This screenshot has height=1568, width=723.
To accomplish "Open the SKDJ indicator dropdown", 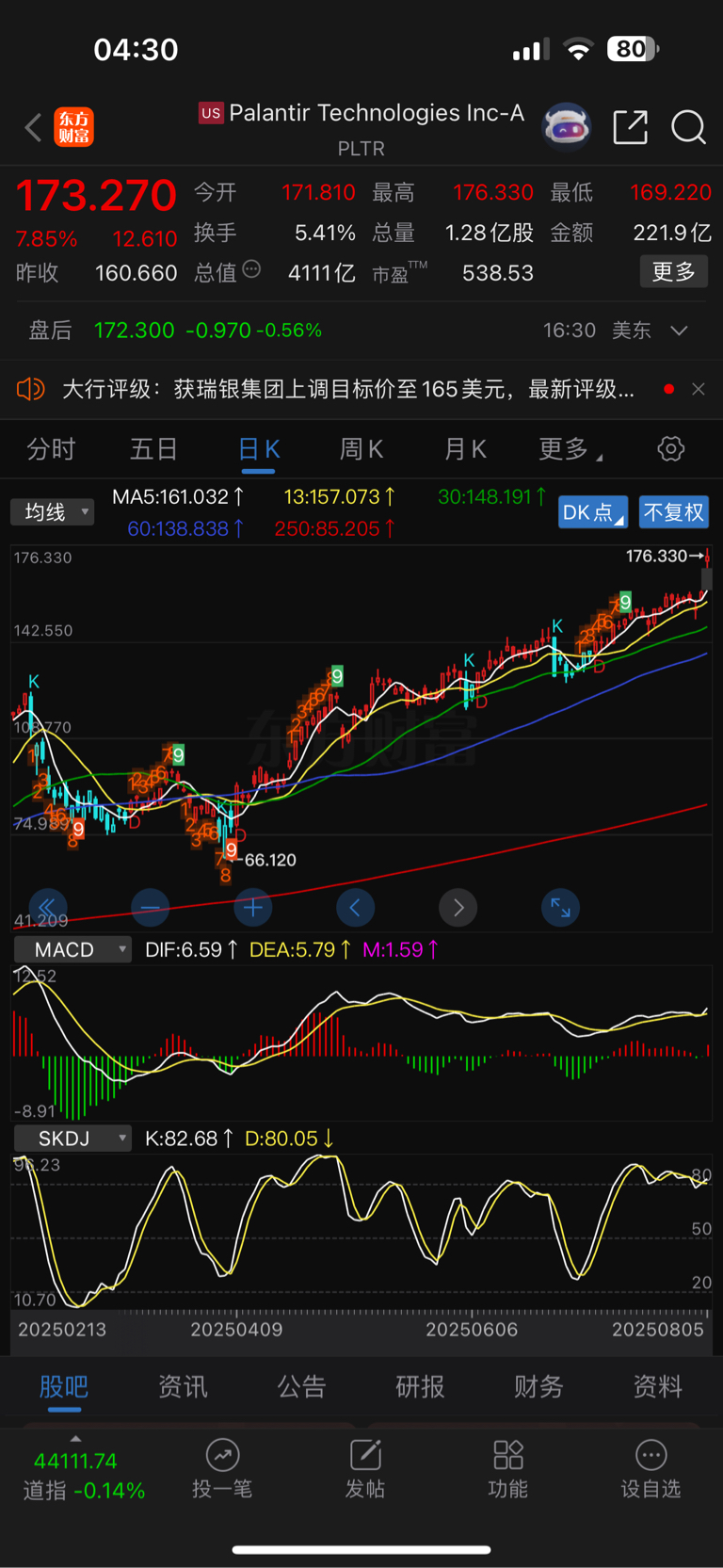I will 72,1139.
